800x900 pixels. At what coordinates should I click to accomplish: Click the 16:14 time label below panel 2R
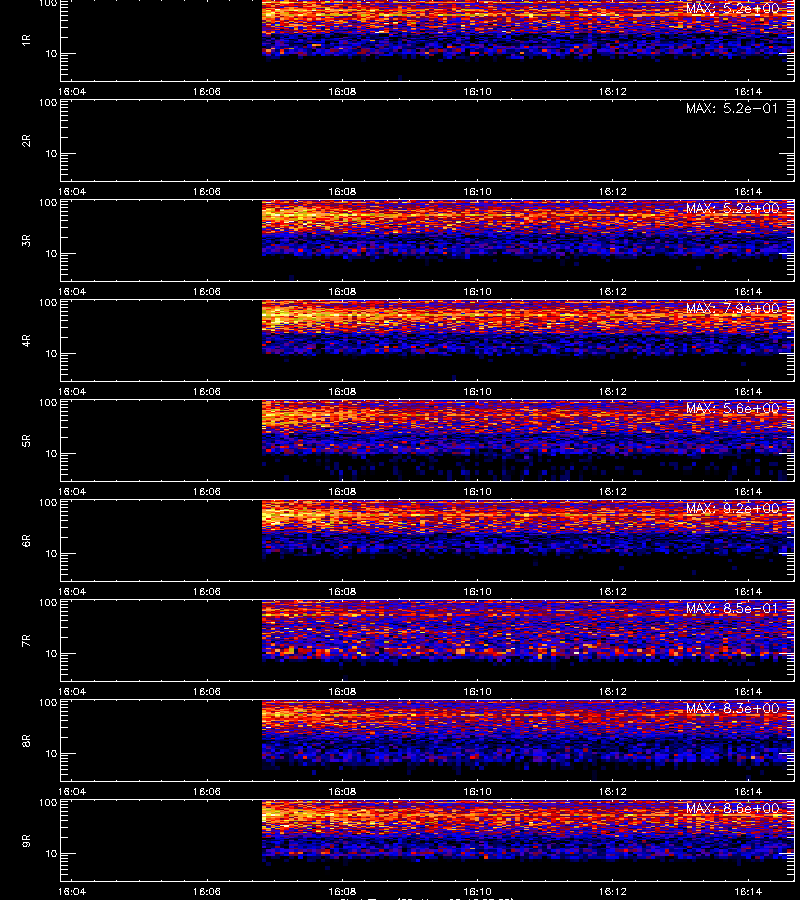(748, 191)
